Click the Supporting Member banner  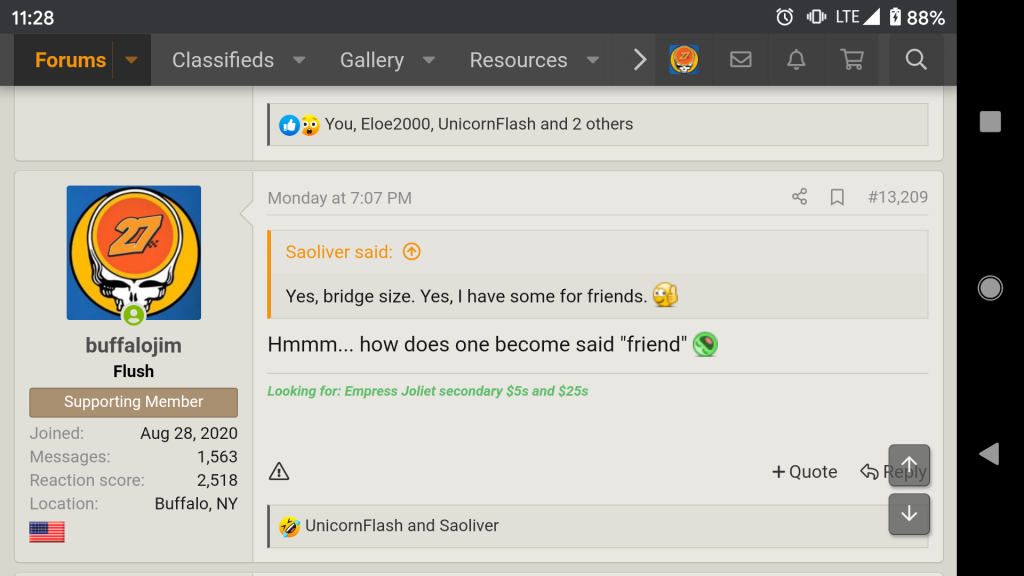[133, 402]
